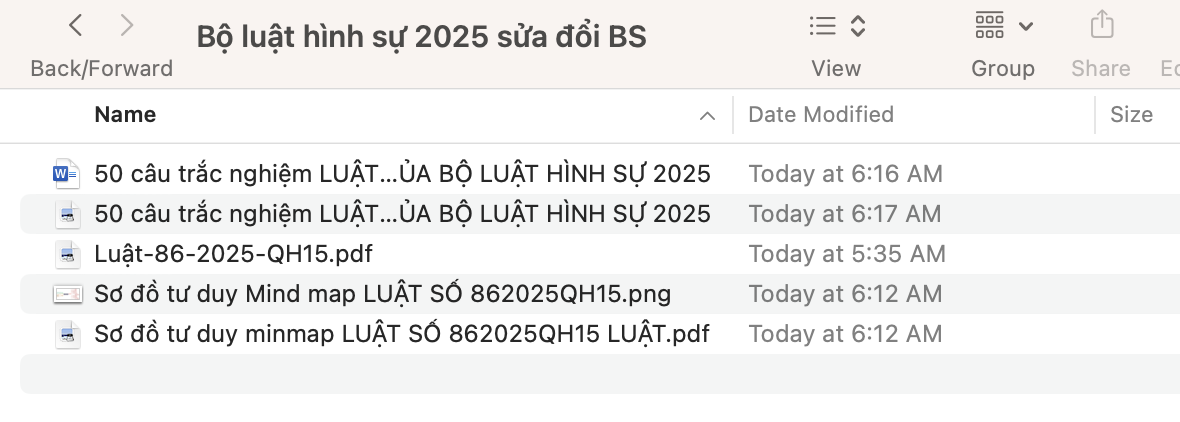The width and height of the screenshot is (1180, 422).
Task: Click the second 50 câu trắc nghiệm PDF icon
Action: point(67,214)
